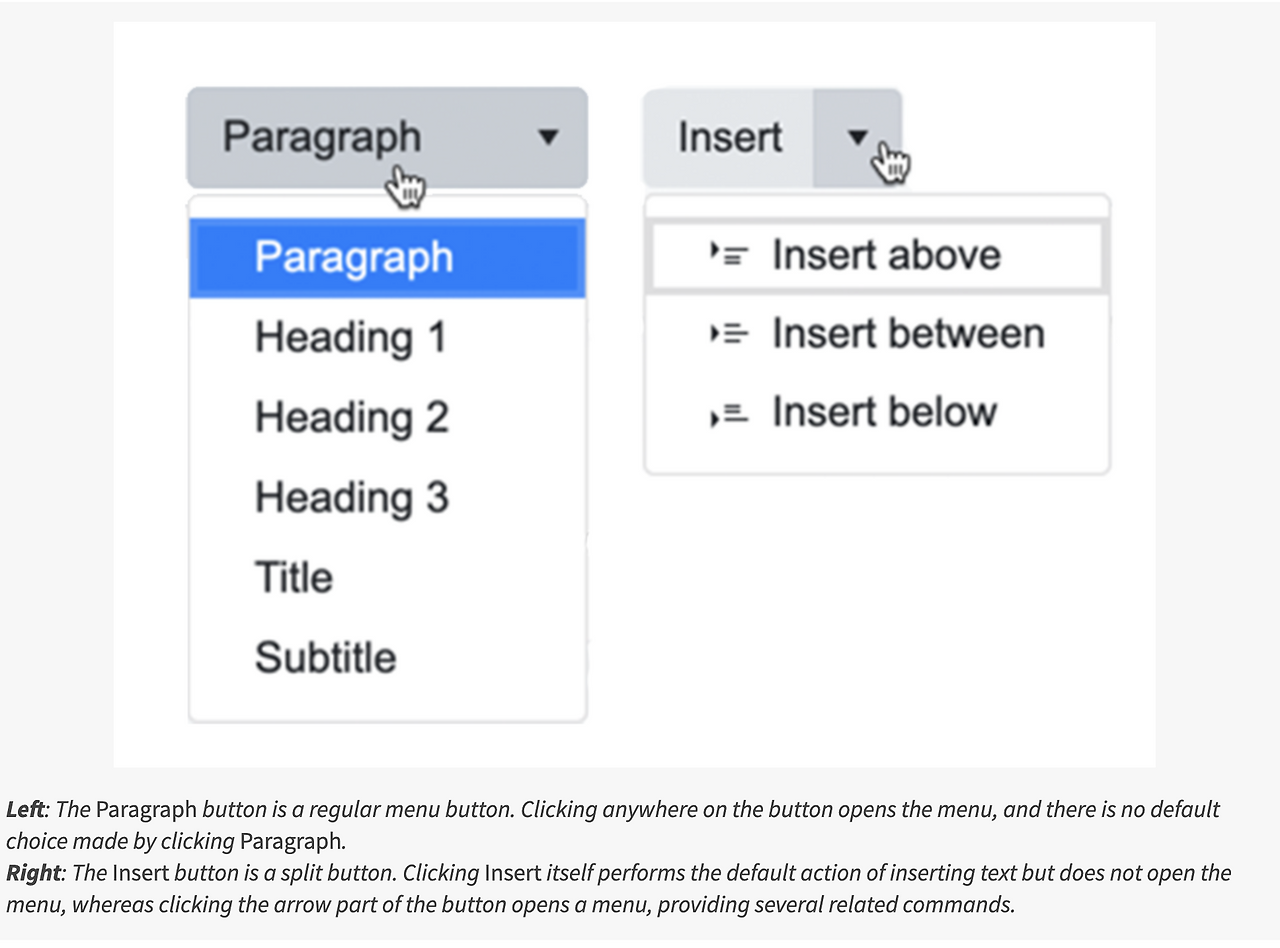Choose the Insert between command text
The width and height of the screenshot is (1280, 948).
coord(908,334)
